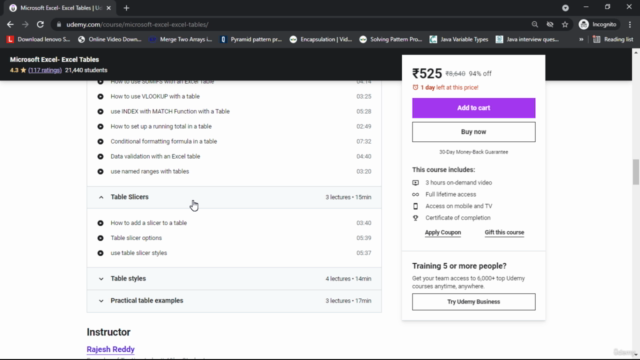This screenshot has height=360, width=640.
Task: Show more bookmarks with the chevron
Action: [x=581, y=40]
